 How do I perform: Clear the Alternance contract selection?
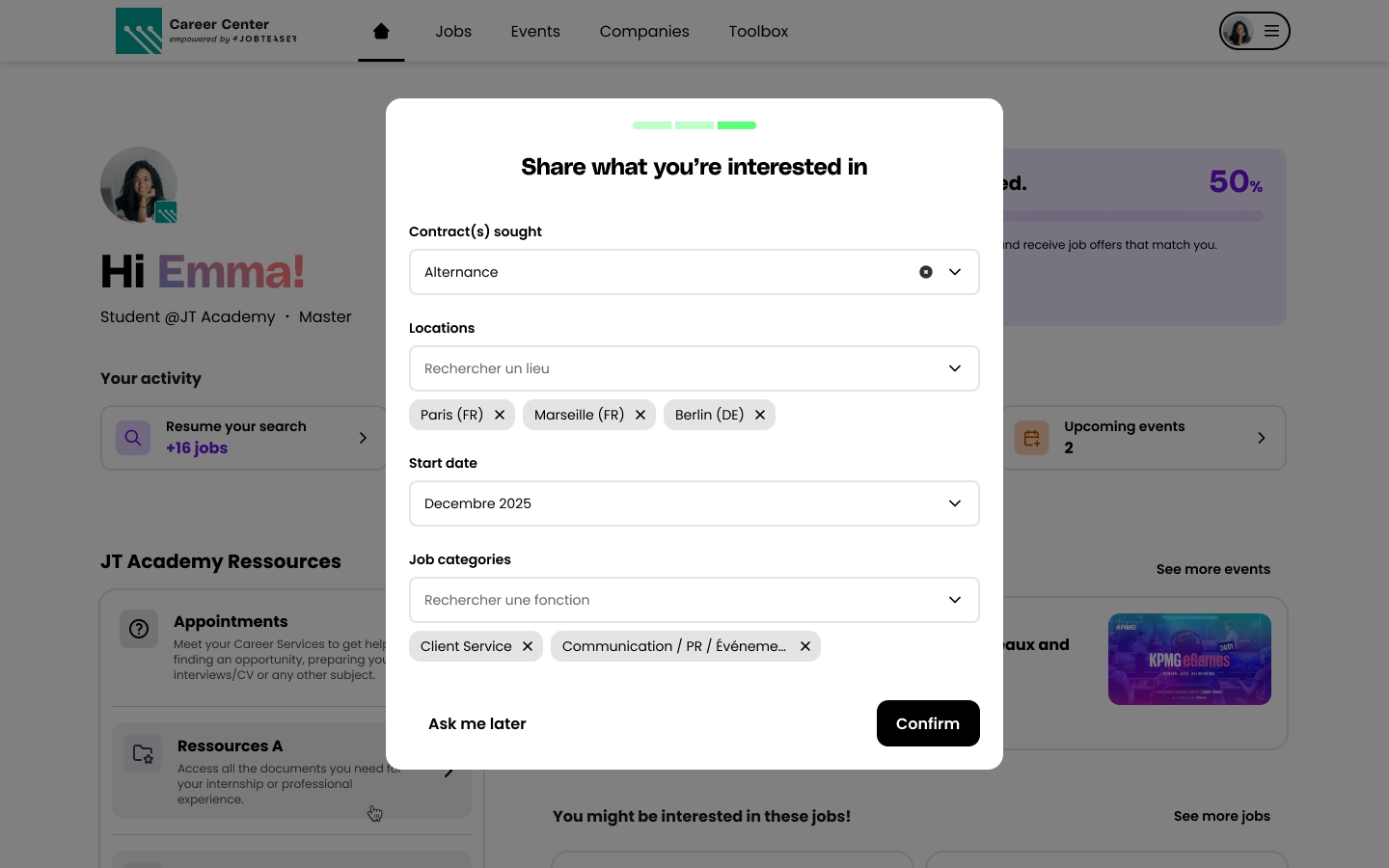(x=926, y=272)
